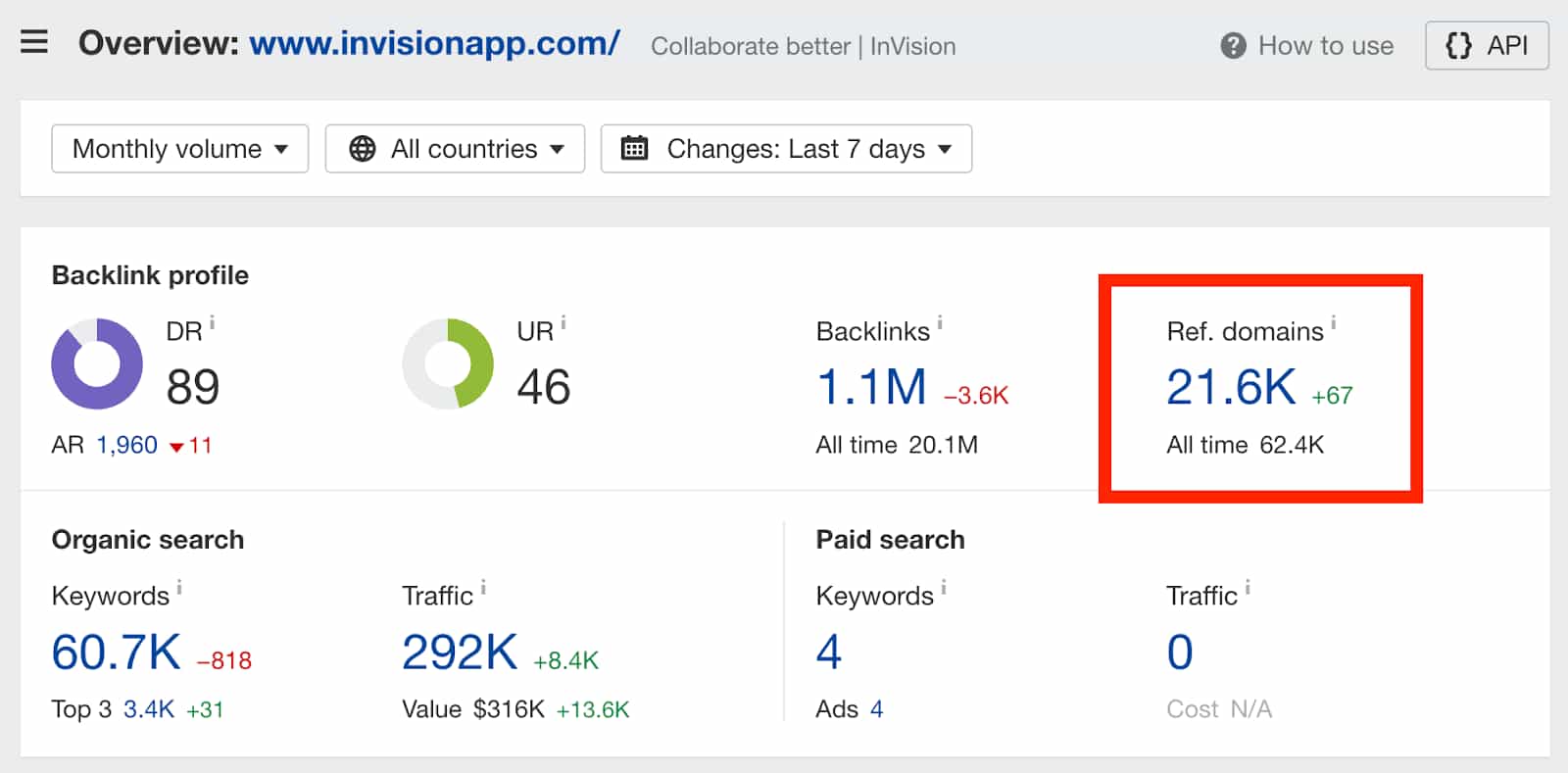The image size is (1568, 773).
Task: Click the 60.7K organic keywords value
Action: click(x=117, y=652)
